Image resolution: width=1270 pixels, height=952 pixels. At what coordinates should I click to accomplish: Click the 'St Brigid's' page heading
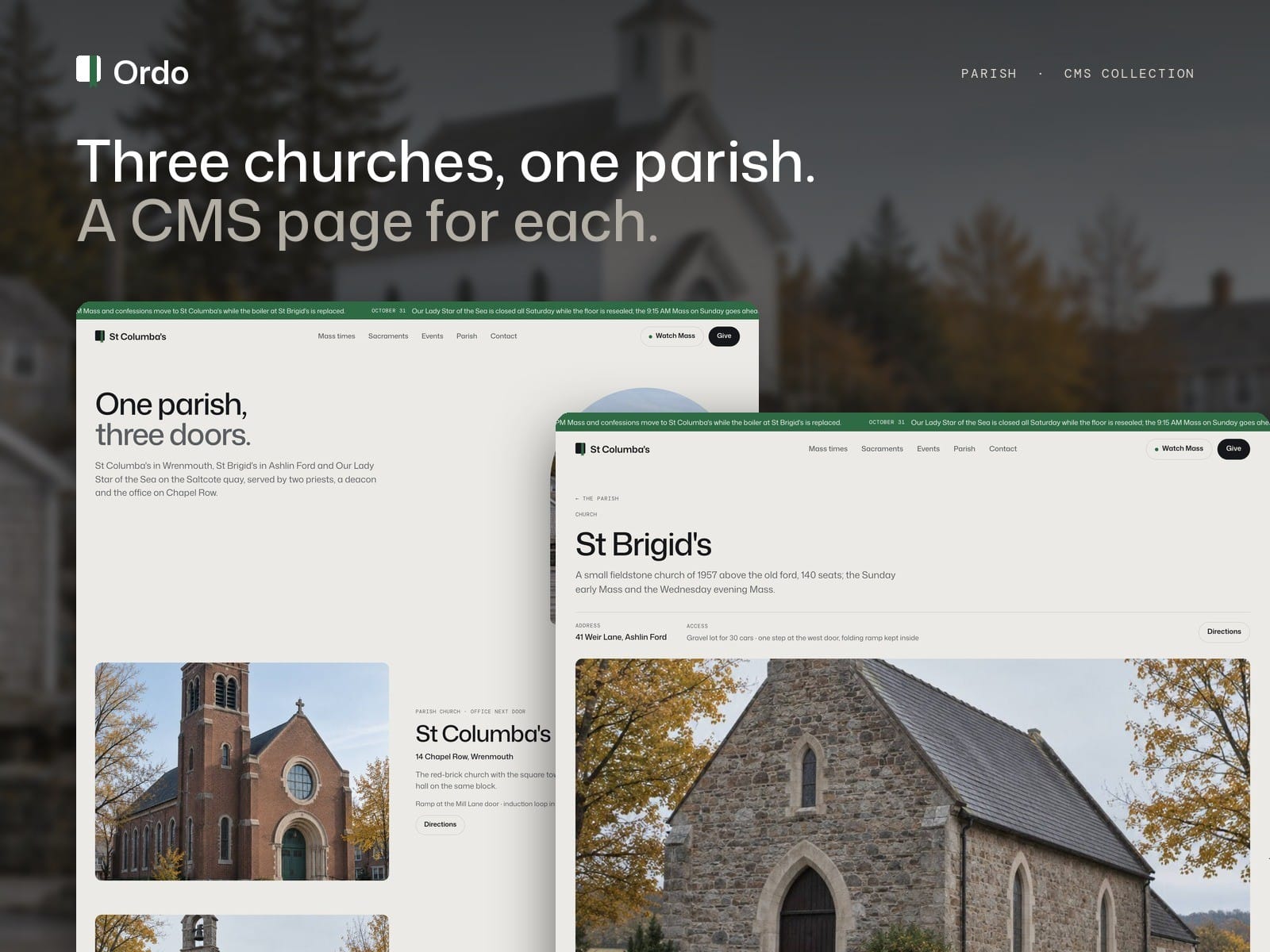(x=643, y=545)
